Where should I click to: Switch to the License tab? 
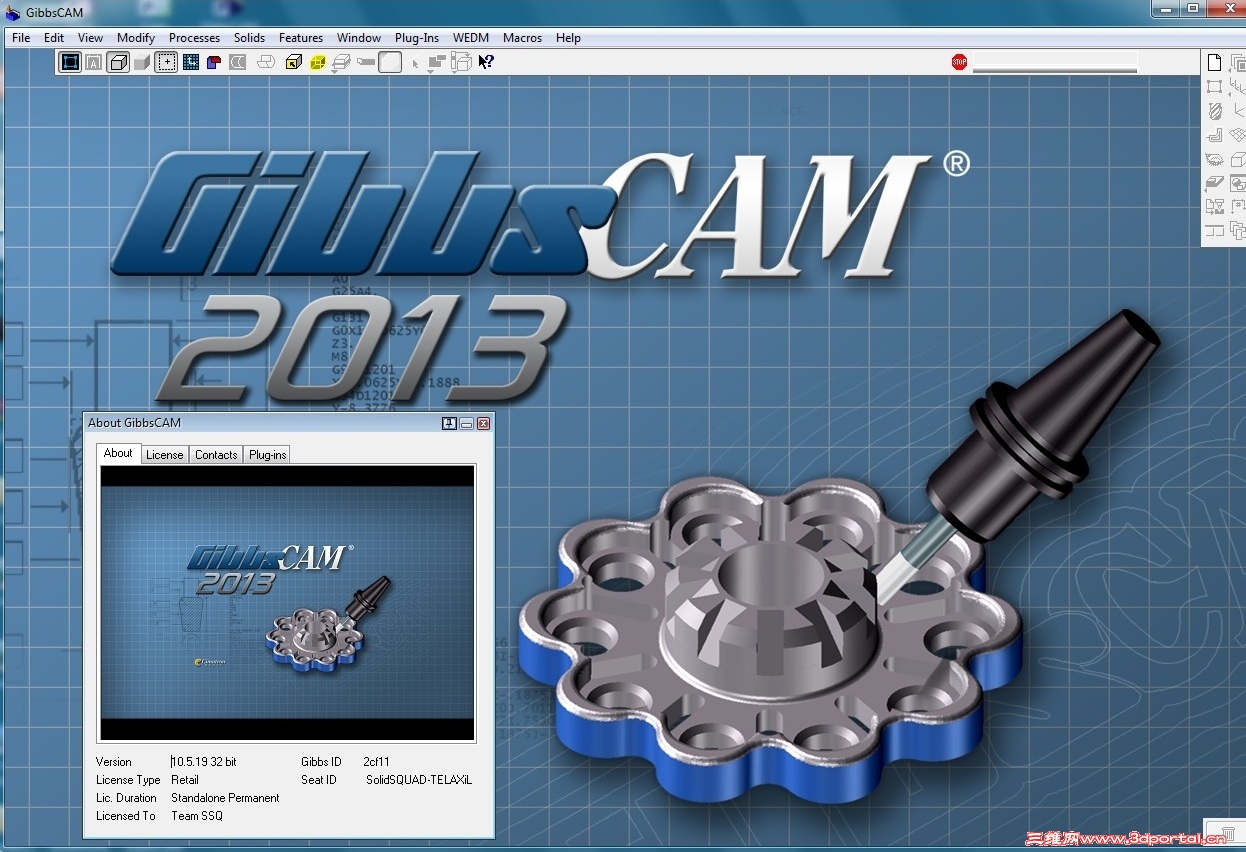point(165,455)
